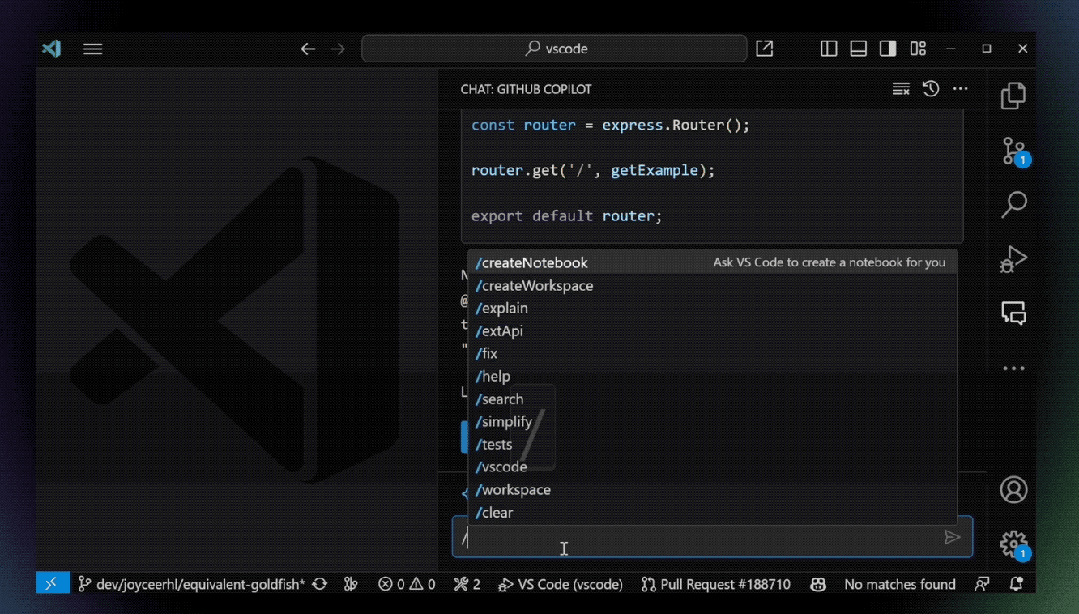This screenshot has width=1079, height=614.
Task: Open Accounts icon in activity bar
Action: pyautogui.click(x=1014, y=490)
